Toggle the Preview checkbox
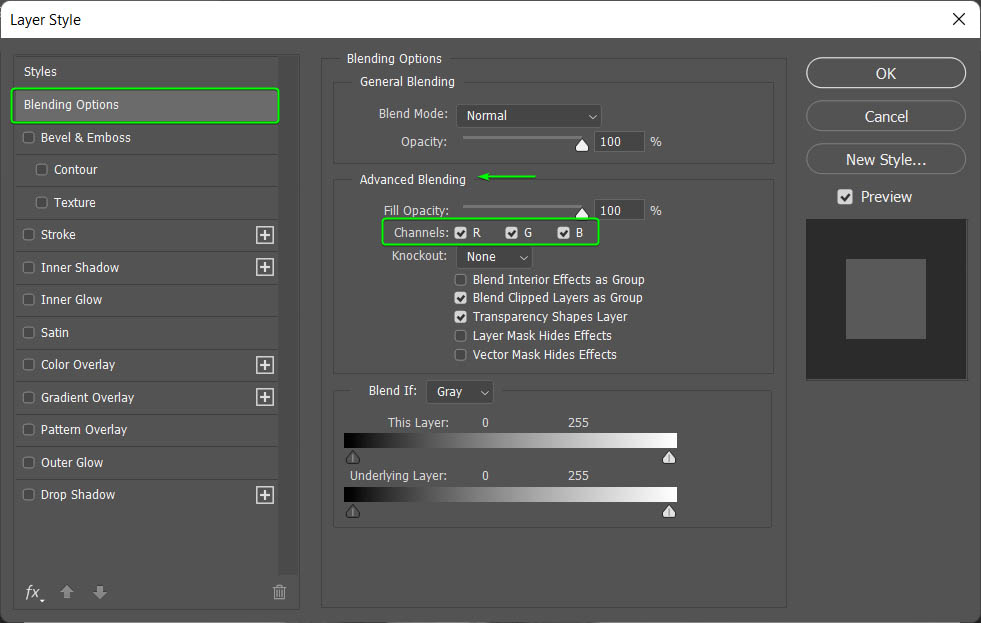 [x=845, y=197]
